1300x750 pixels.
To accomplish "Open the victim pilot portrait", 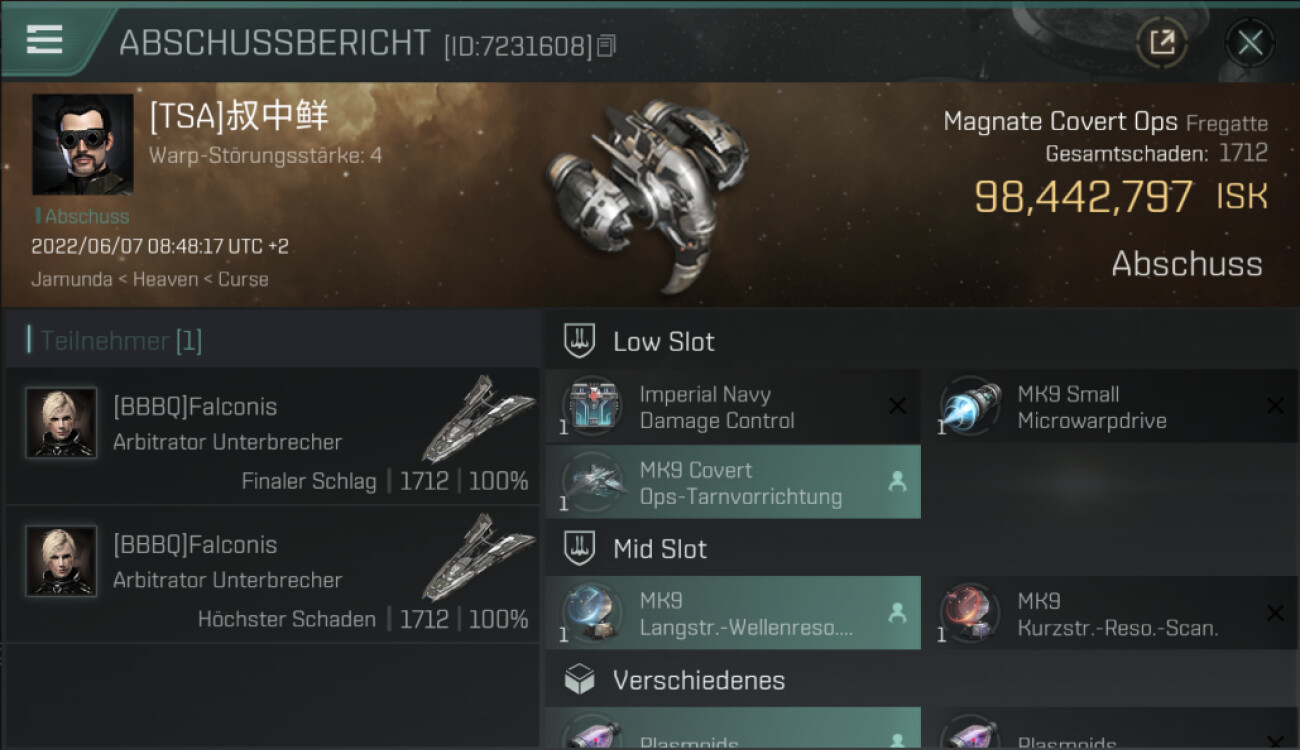I will click(x=82, y=144).
